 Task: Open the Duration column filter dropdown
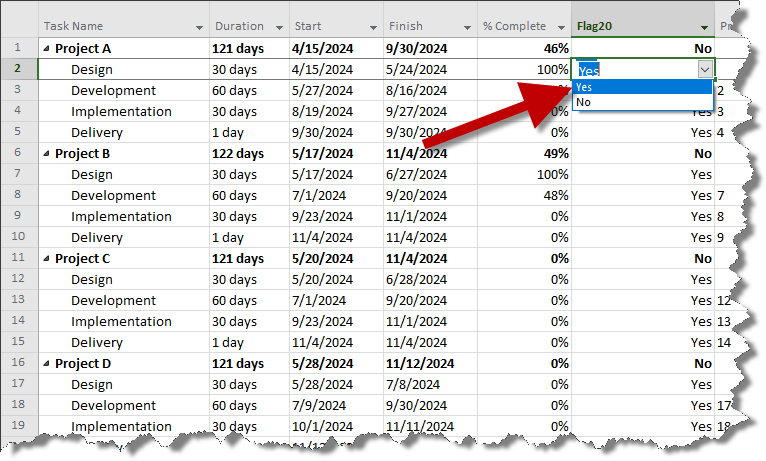(279, 27)
